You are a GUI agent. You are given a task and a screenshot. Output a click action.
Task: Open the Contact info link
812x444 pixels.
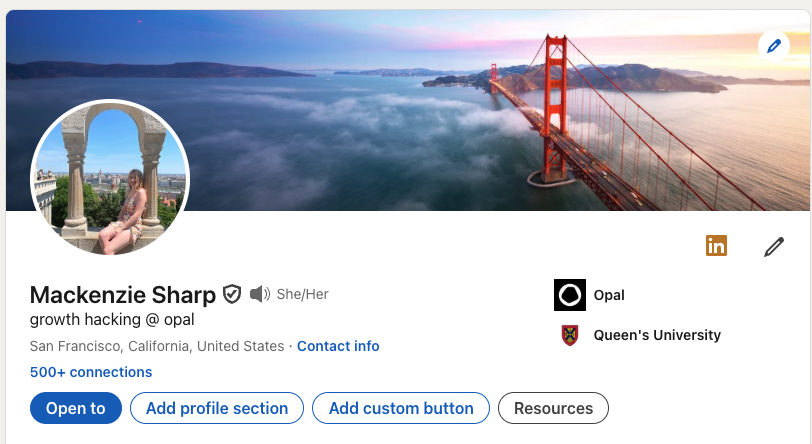tap(338, 346)
